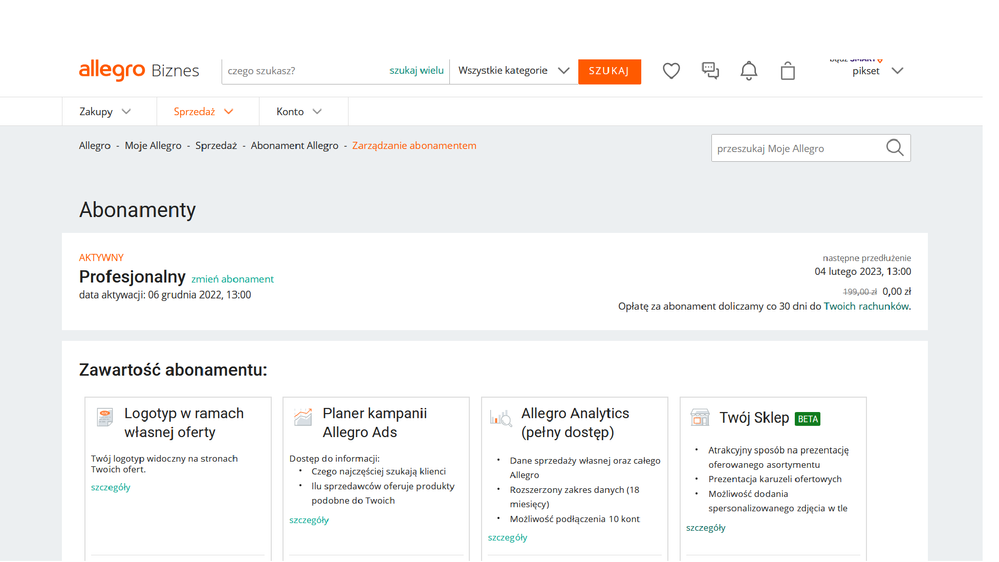Click the 04 lutego 2023, 13:00 date
999x562 pixels.
coord(863,271)
